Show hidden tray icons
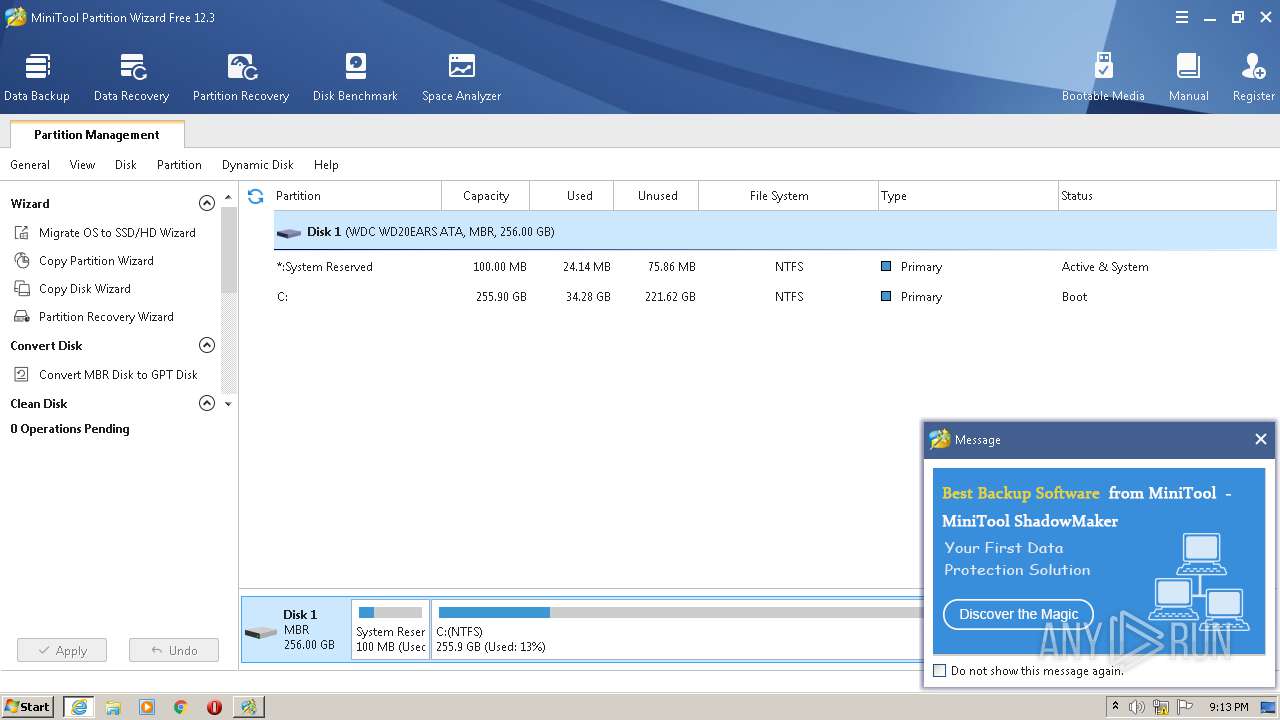The width and height of the screenshot is (1280, 720). point(1115,707)
